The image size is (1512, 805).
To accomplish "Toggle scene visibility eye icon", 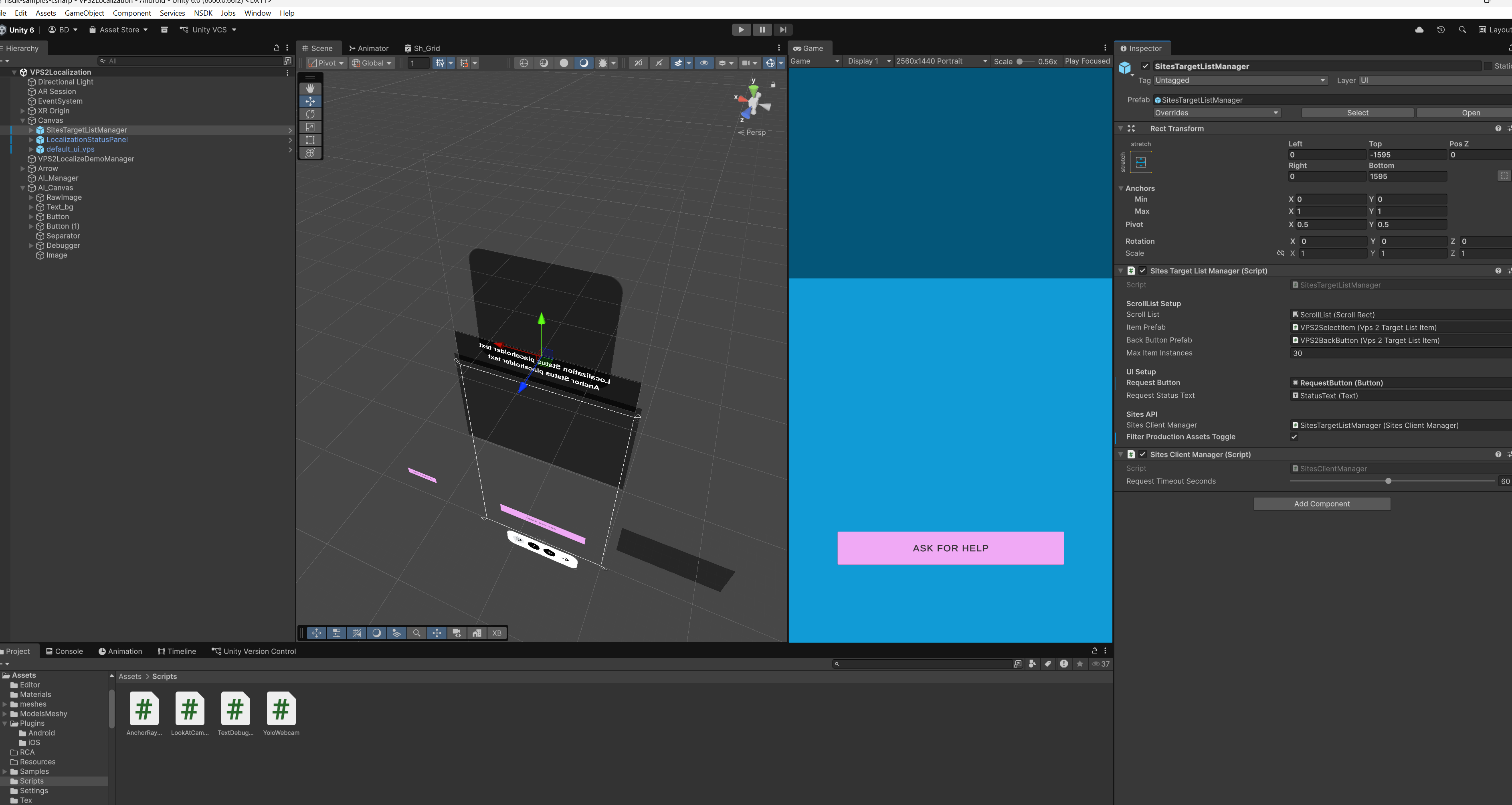I will 704,63.
